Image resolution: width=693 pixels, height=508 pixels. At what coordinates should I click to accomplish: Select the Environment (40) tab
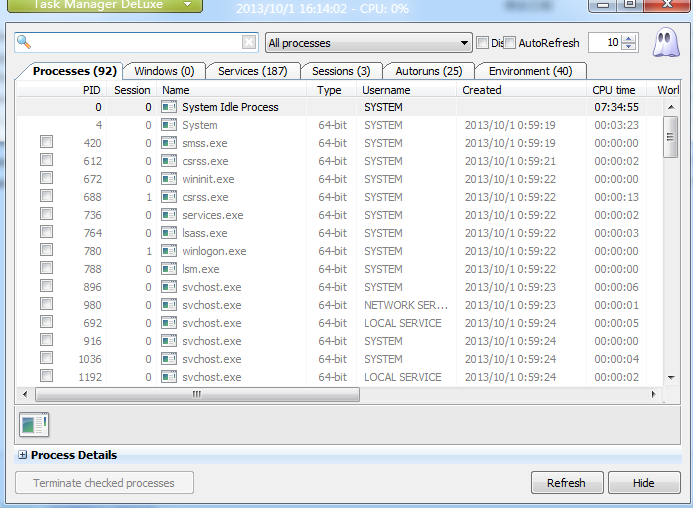click(530, 71)
